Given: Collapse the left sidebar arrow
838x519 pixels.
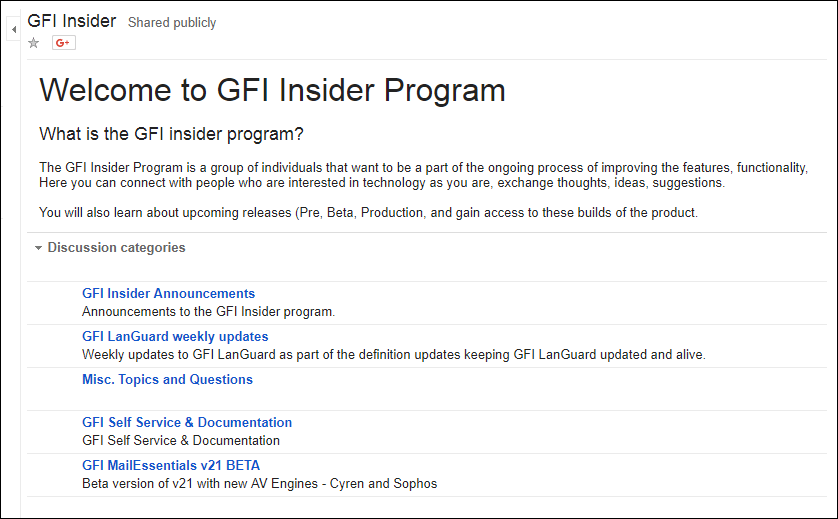Looking at the screenshot, I should (14, 29).
